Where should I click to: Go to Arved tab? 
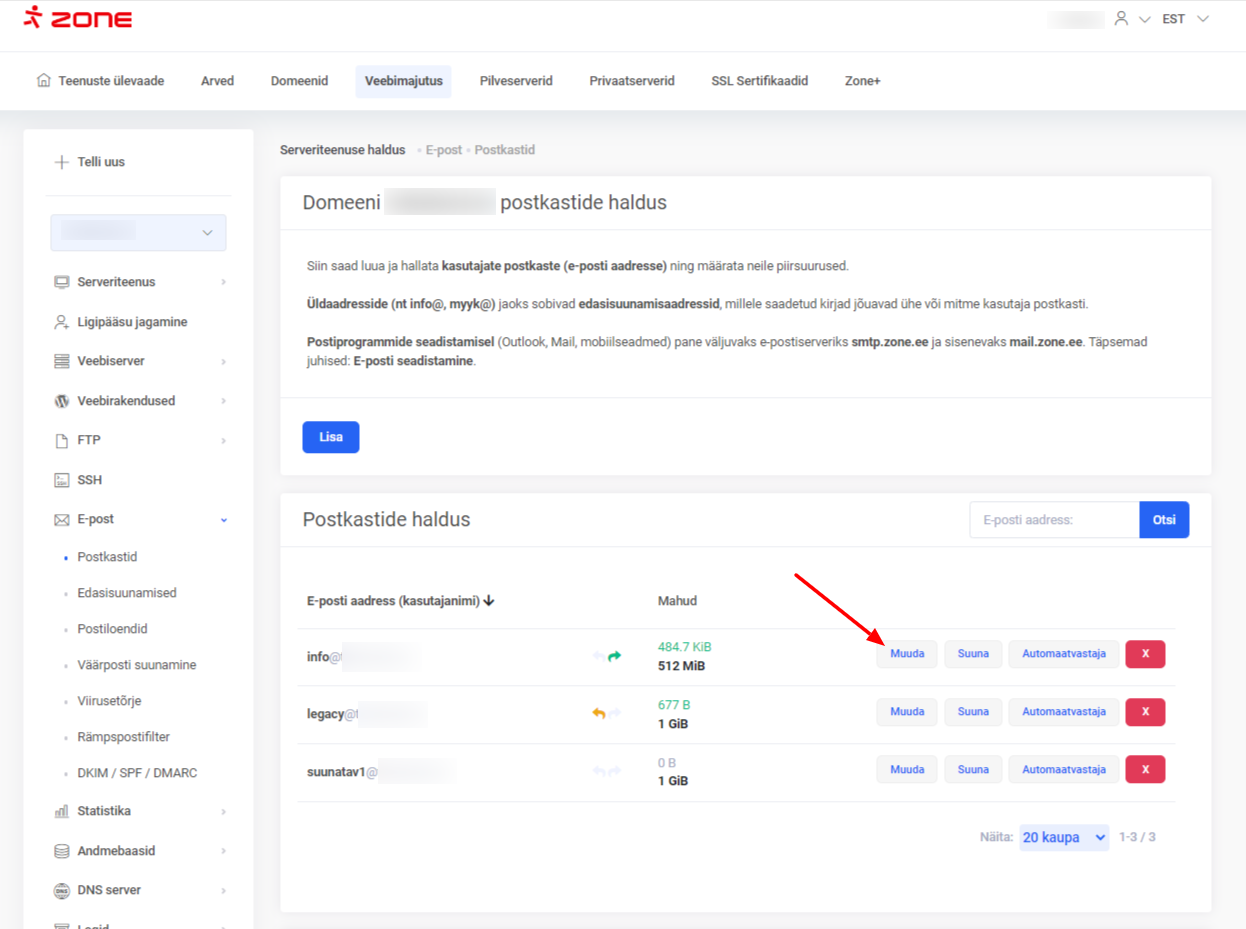point(217,81)
